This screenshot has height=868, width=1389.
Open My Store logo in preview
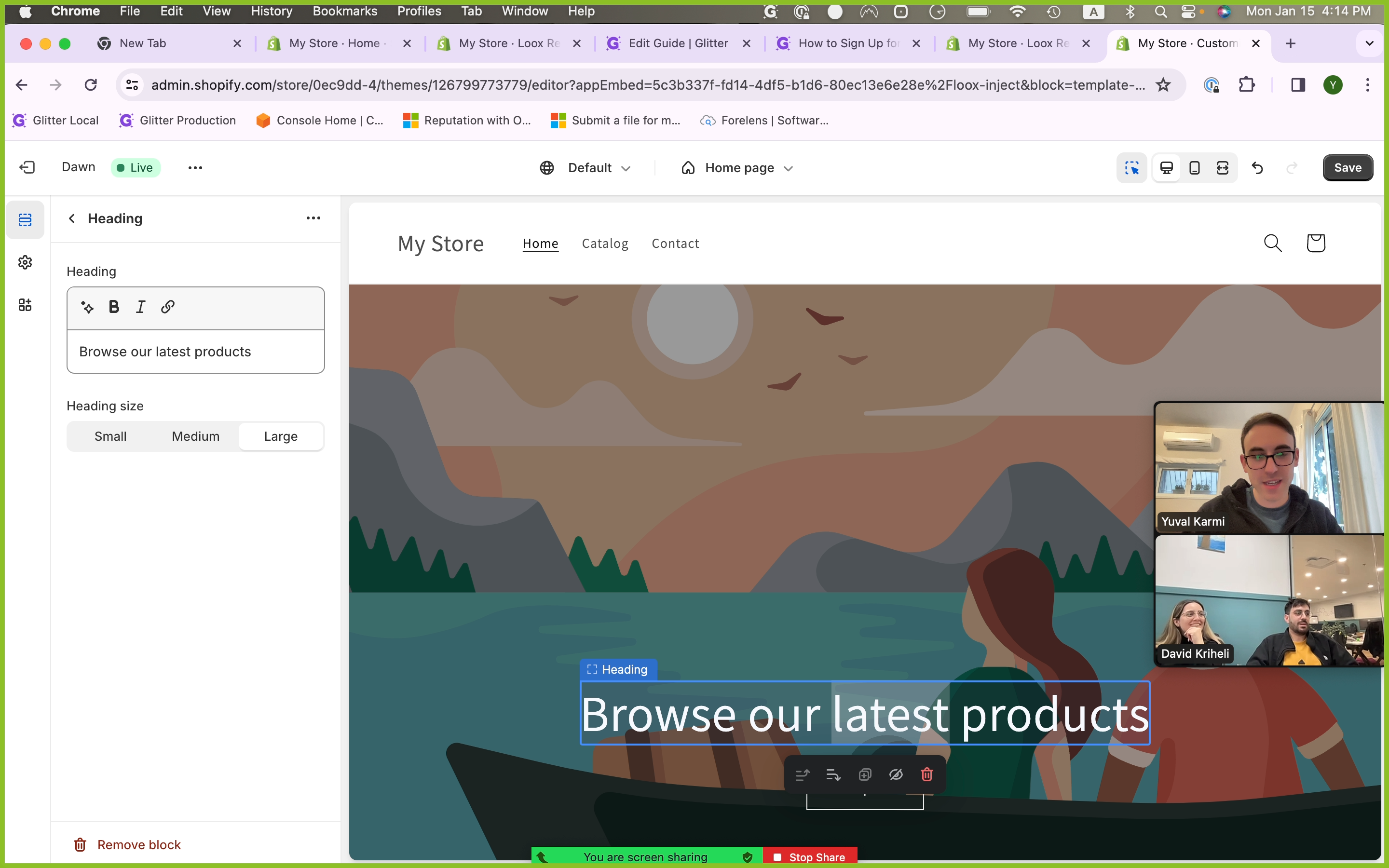click(441, 244)
